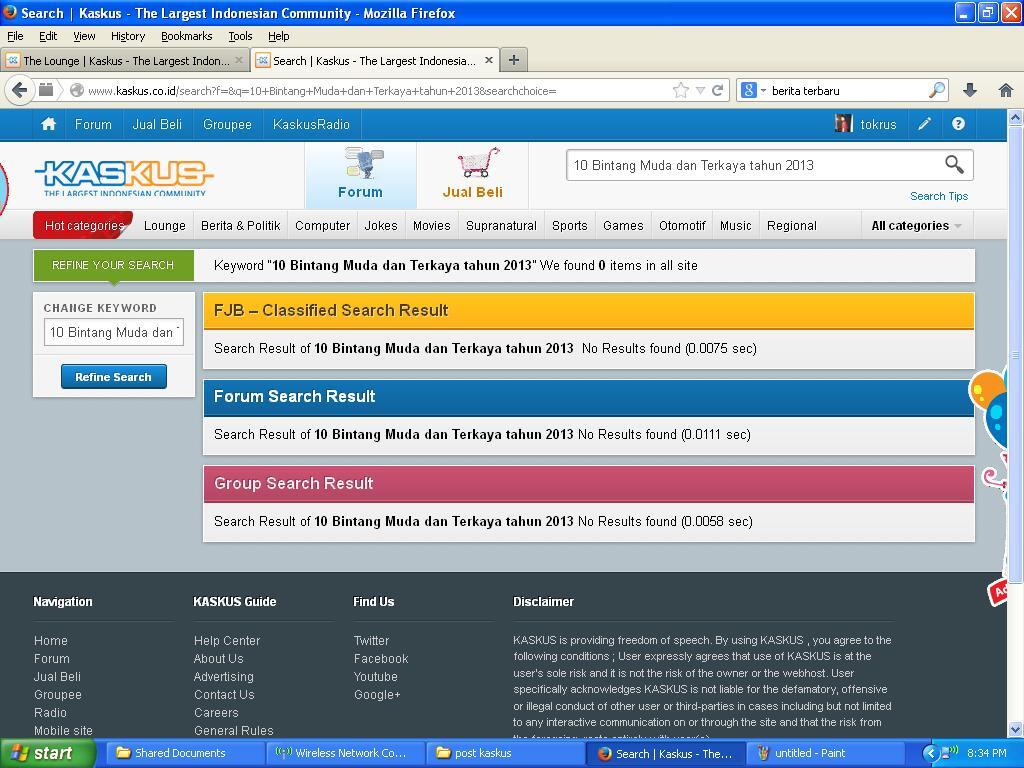Click the Twitter footer link
Image resolution: width=1024 pixels, height=768 pixels.
(372, 641)
